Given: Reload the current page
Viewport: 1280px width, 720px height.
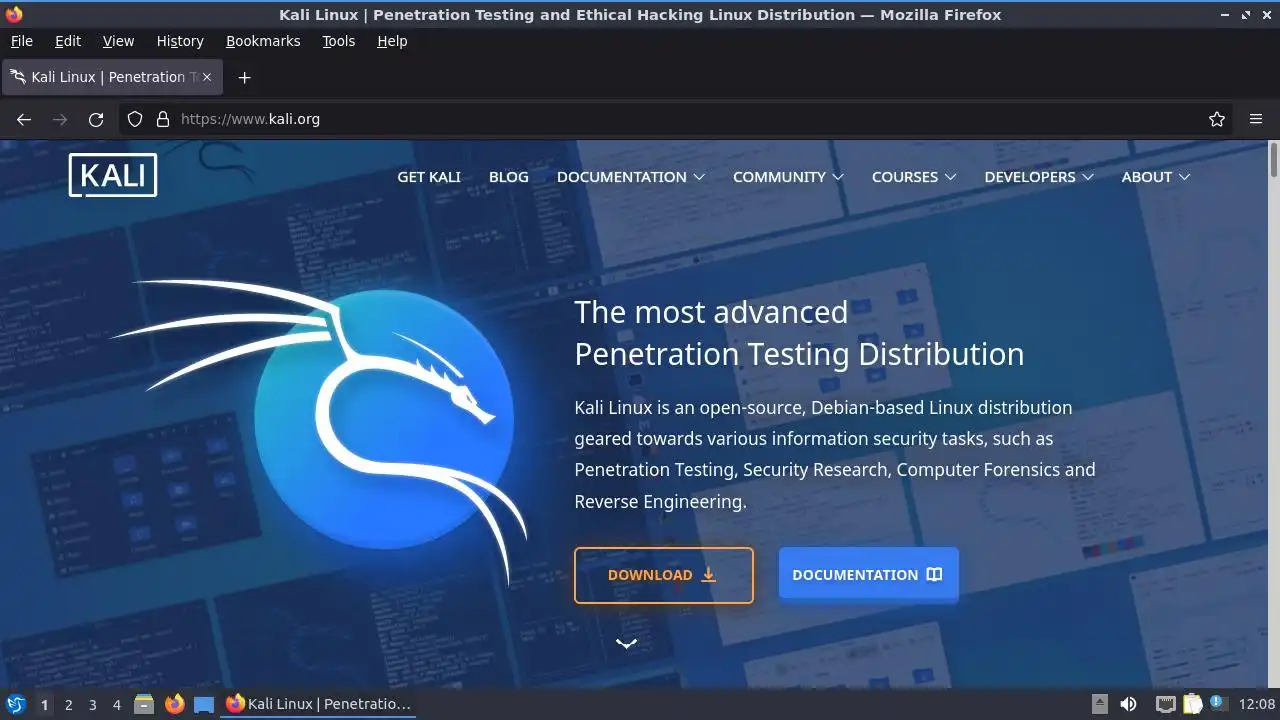Looking at the screenshot, I should point(96,119).
